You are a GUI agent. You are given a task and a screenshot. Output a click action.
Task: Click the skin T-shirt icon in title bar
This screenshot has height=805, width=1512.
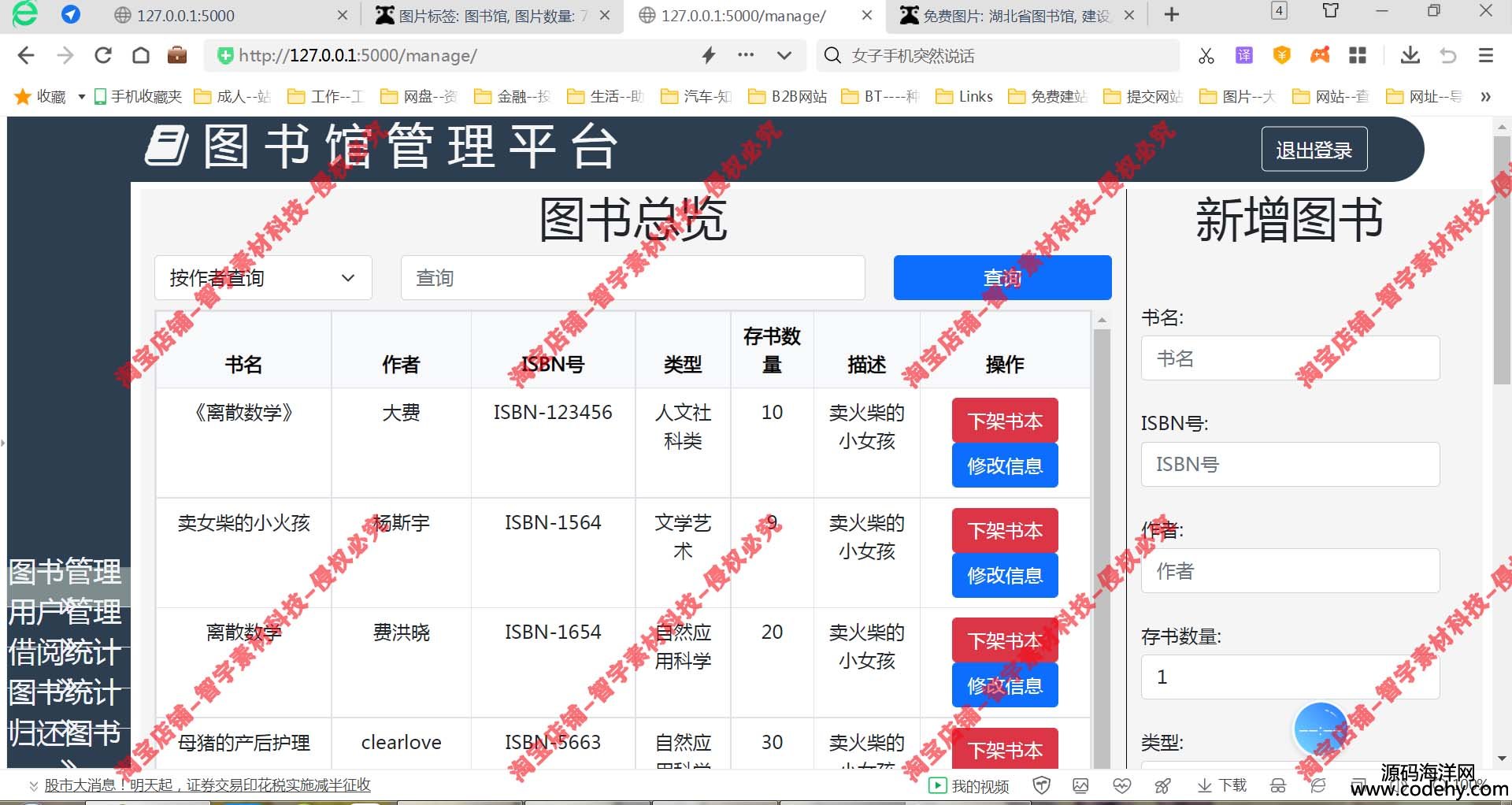coord(1331,11)
